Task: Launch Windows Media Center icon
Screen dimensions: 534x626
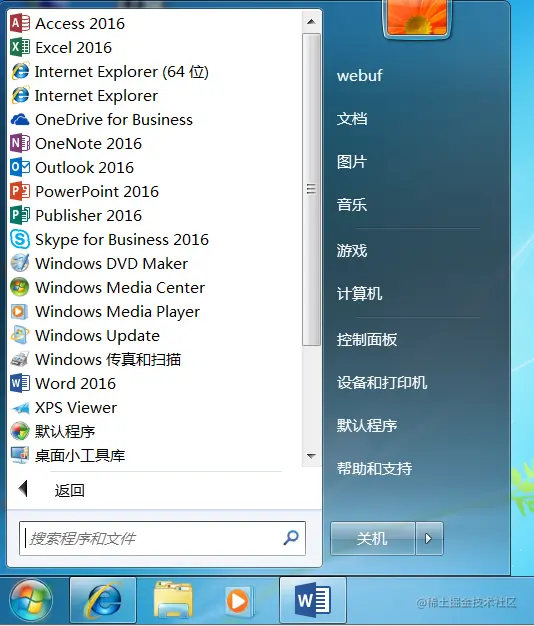Action: 20,287
